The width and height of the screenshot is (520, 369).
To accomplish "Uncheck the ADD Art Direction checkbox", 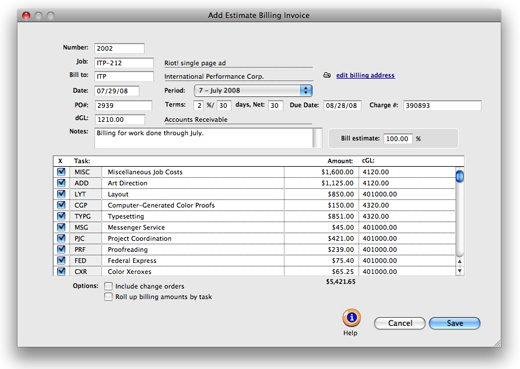I will coord(61,183).
